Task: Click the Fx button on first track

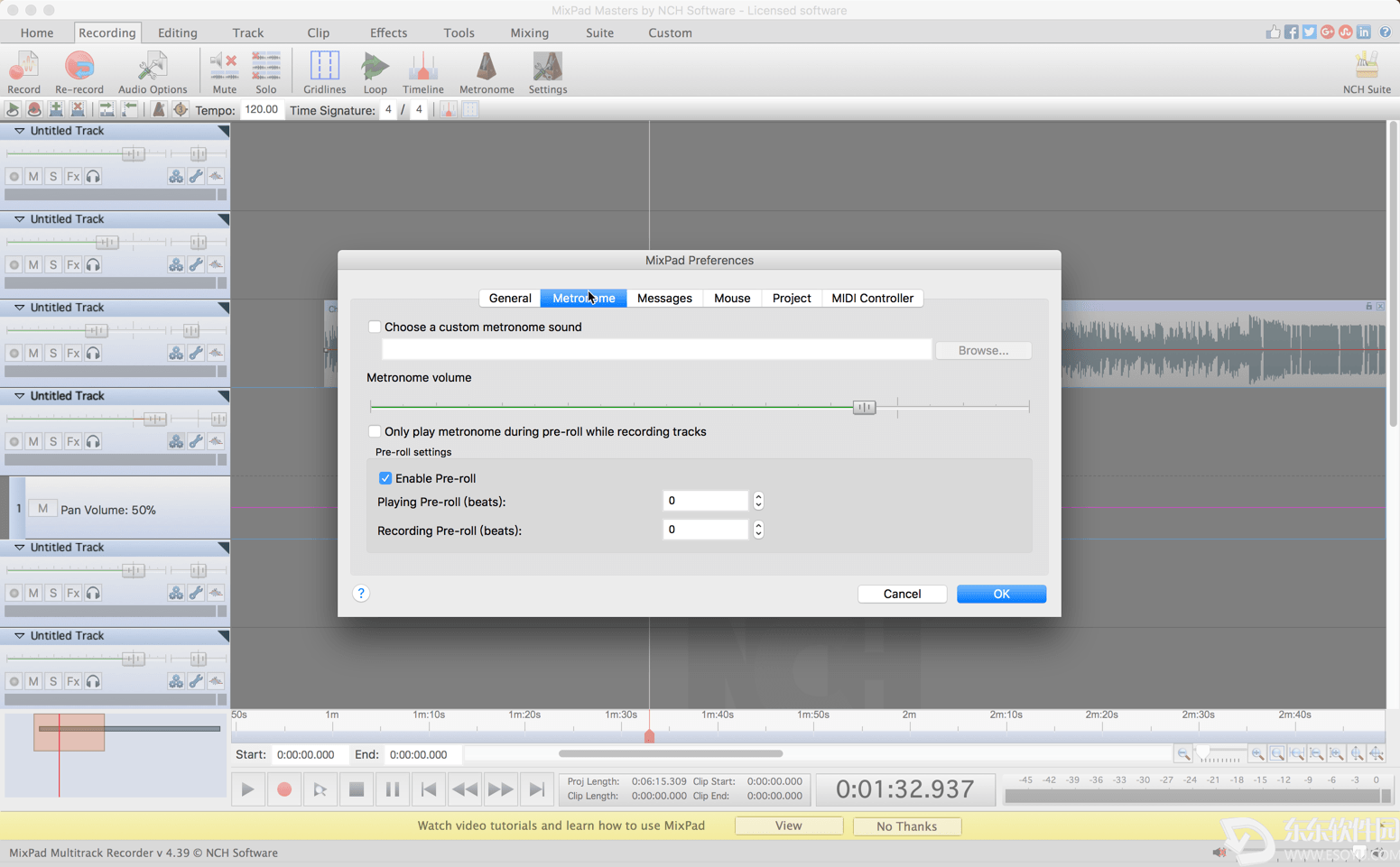Action: pos(73,176)
